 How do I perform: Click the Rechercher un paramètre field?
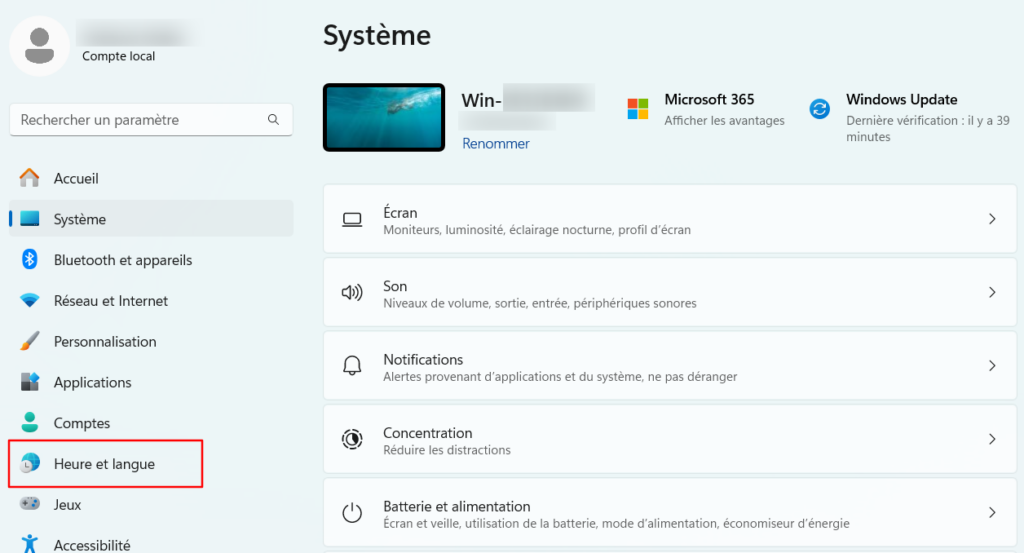[140, 120]
